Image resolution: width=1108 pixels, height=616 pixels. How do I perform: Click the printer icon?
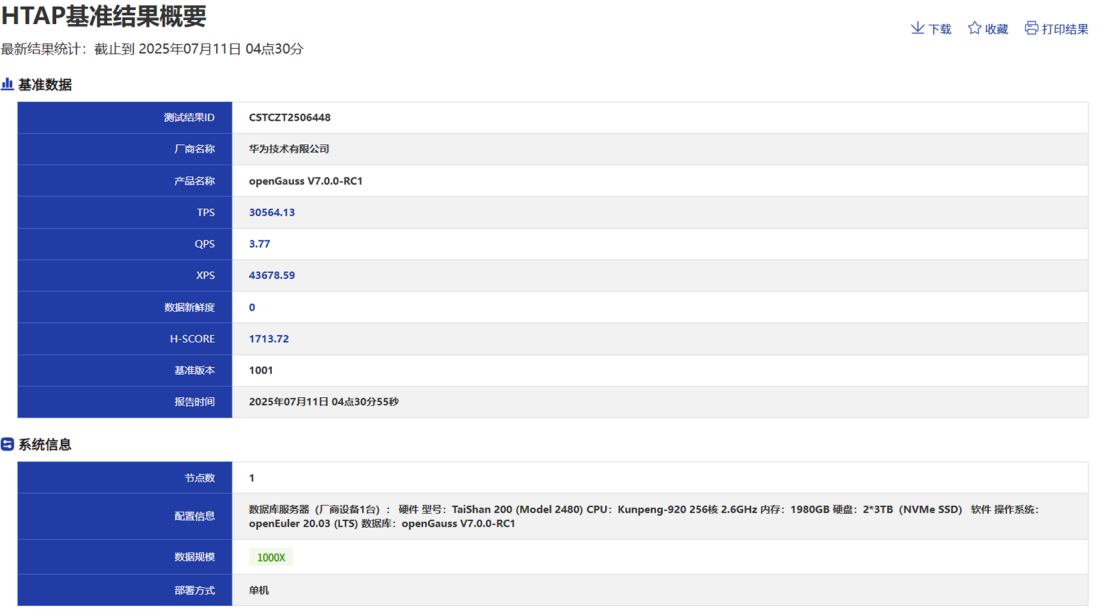[1032, 28]
